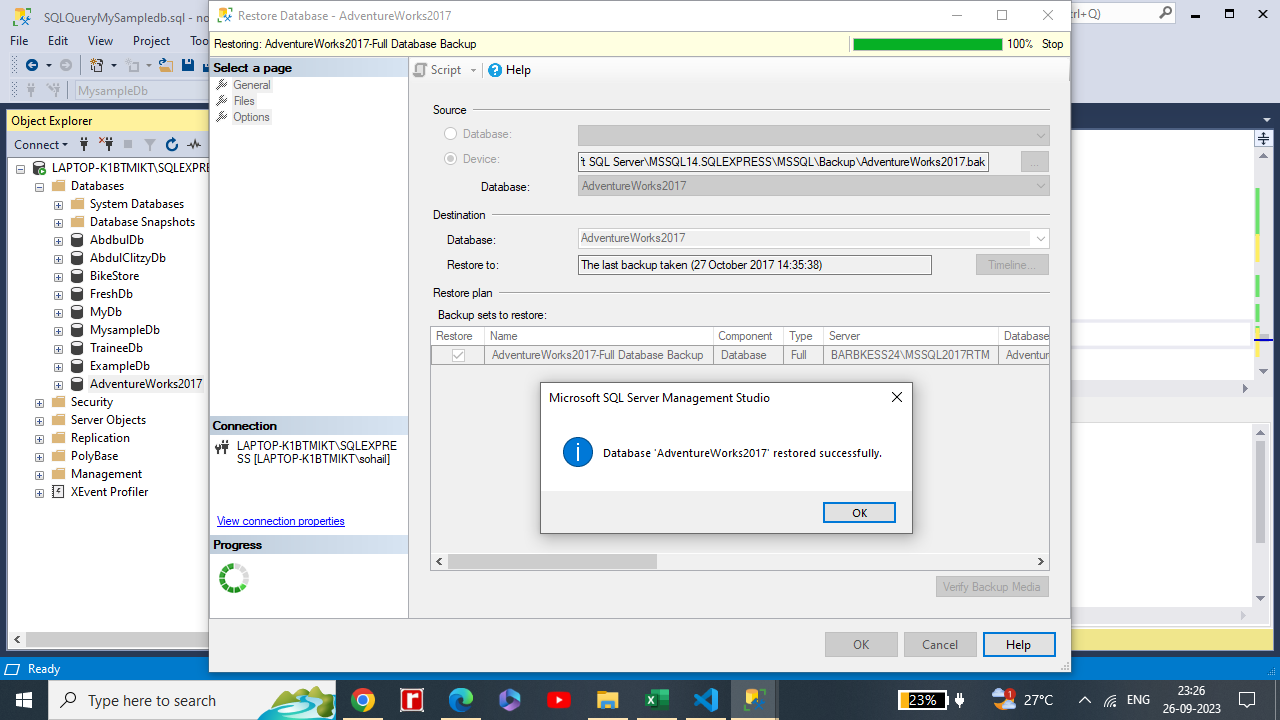This screenshot has height=720, width=1280.
Task: Click the Filter icon in Object Explorer
Action: point(150,144)
